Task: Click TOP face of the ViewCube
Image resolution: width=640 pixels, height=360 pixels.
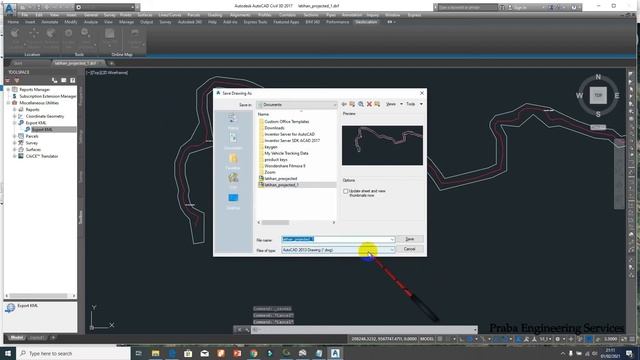Action: point(598,96)
